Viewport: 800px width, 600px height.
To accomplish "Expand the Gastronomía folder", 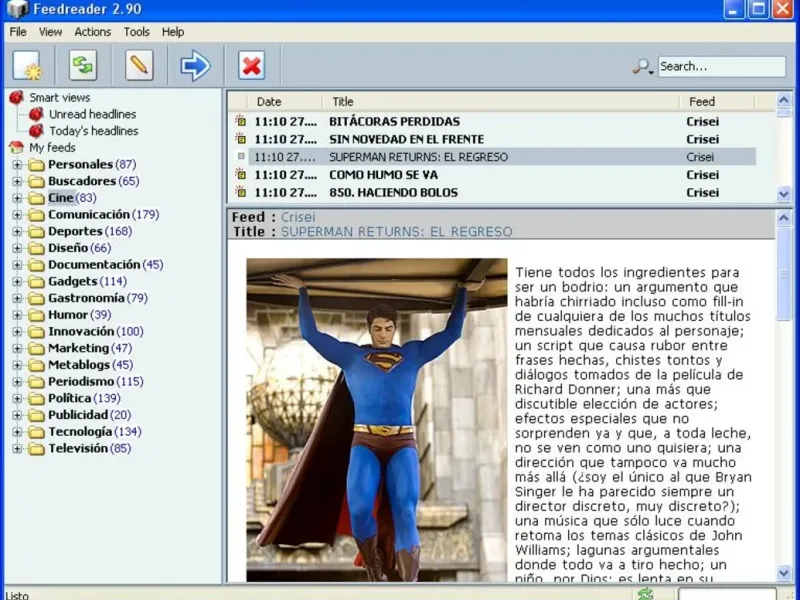I will tap(17, 298).
